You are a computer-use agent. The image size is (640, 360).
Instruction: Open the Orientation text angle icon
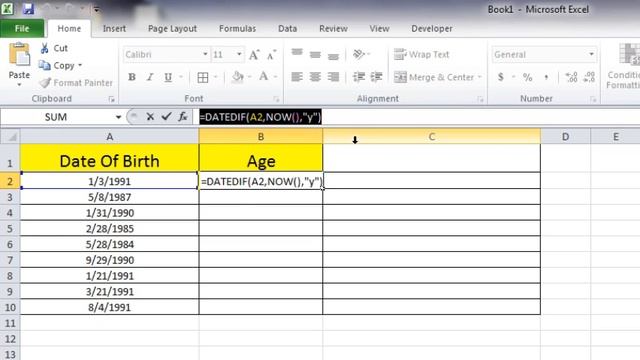pos(359,54)
